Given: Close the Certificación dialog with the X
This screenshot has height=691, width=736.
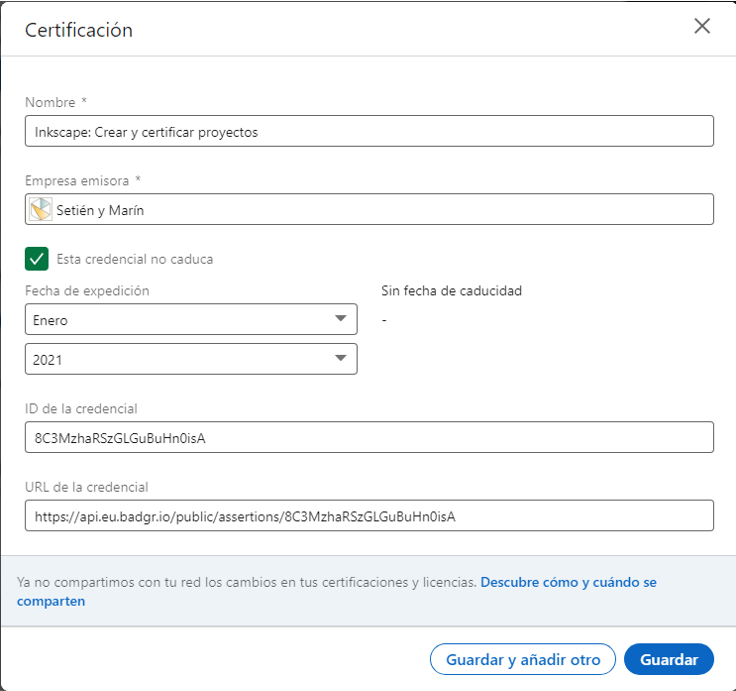Looking at the screenshot, I should click(x=702, y=26).
